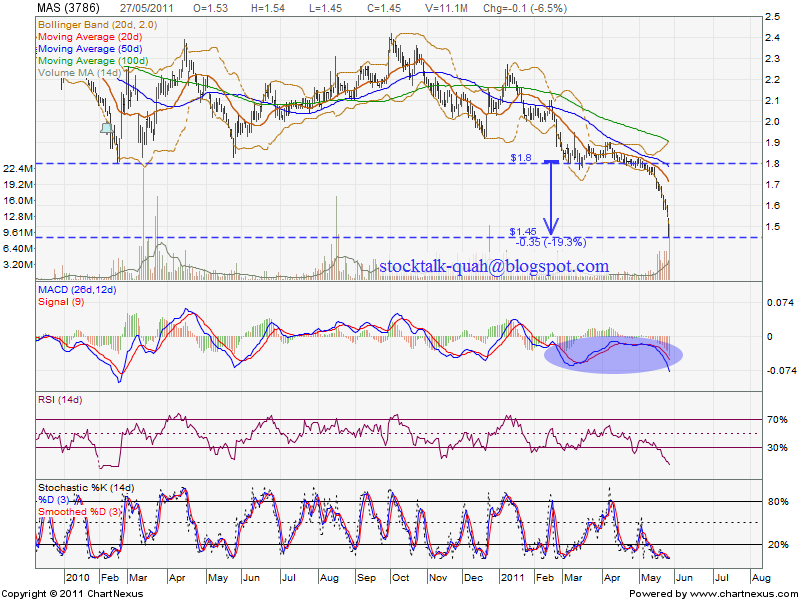Select the Bollinger Band (20d, 2.0) legend
This screenshot has height=600, width=800.
click(97, 24)
